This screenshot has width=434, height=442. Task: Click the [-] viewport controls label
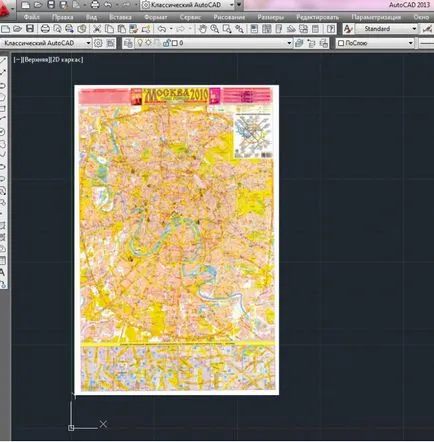coord(17,60)
